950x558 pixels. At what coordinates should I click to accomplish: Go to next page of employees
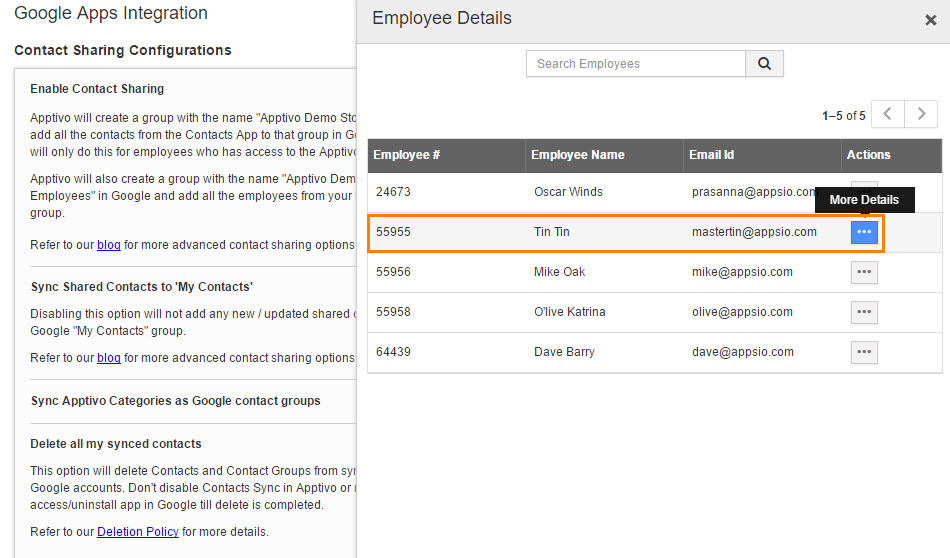[x=921, y=114]
